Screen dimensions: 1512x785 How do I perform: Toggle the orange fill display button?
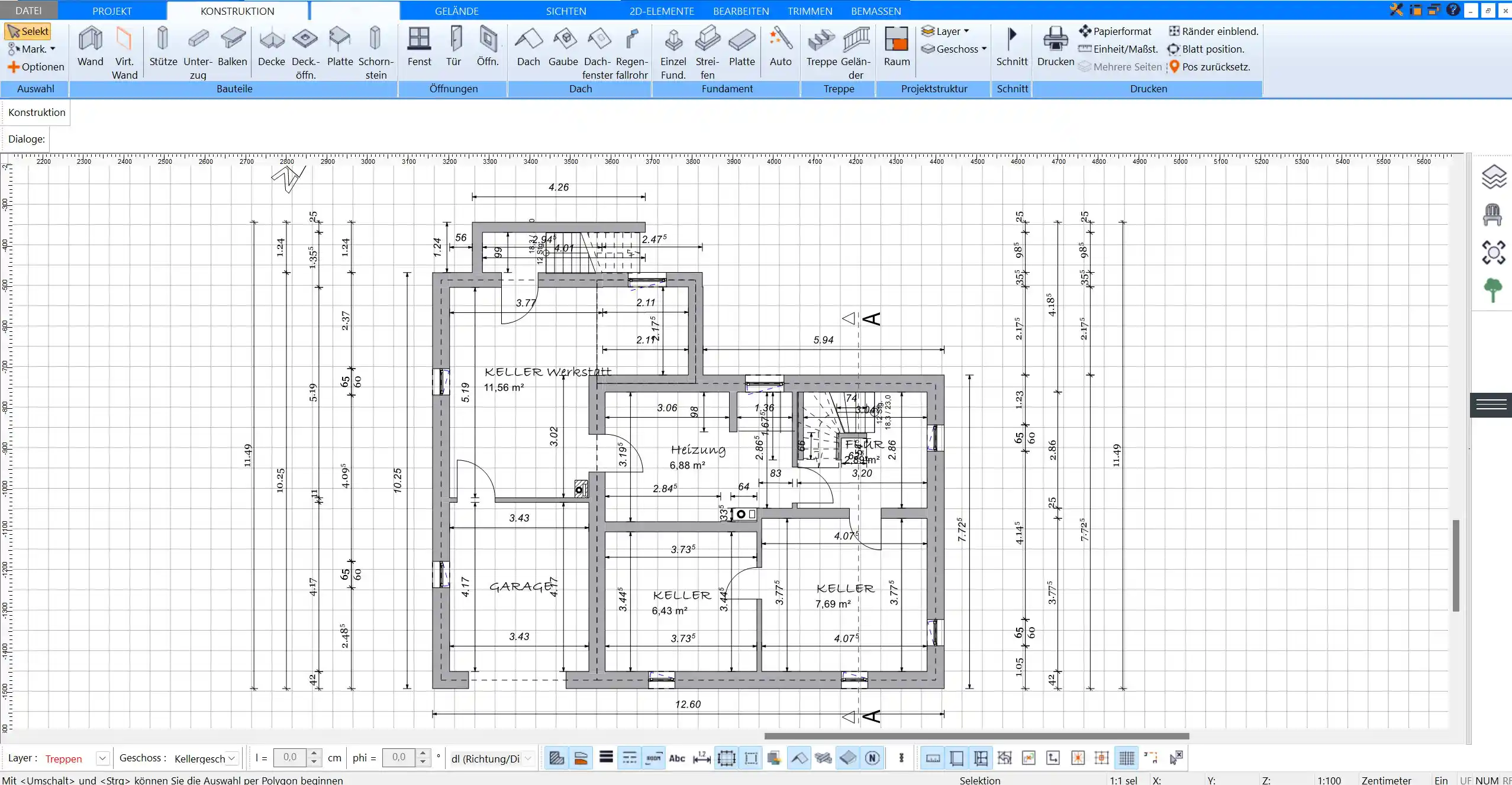(581, 758)
